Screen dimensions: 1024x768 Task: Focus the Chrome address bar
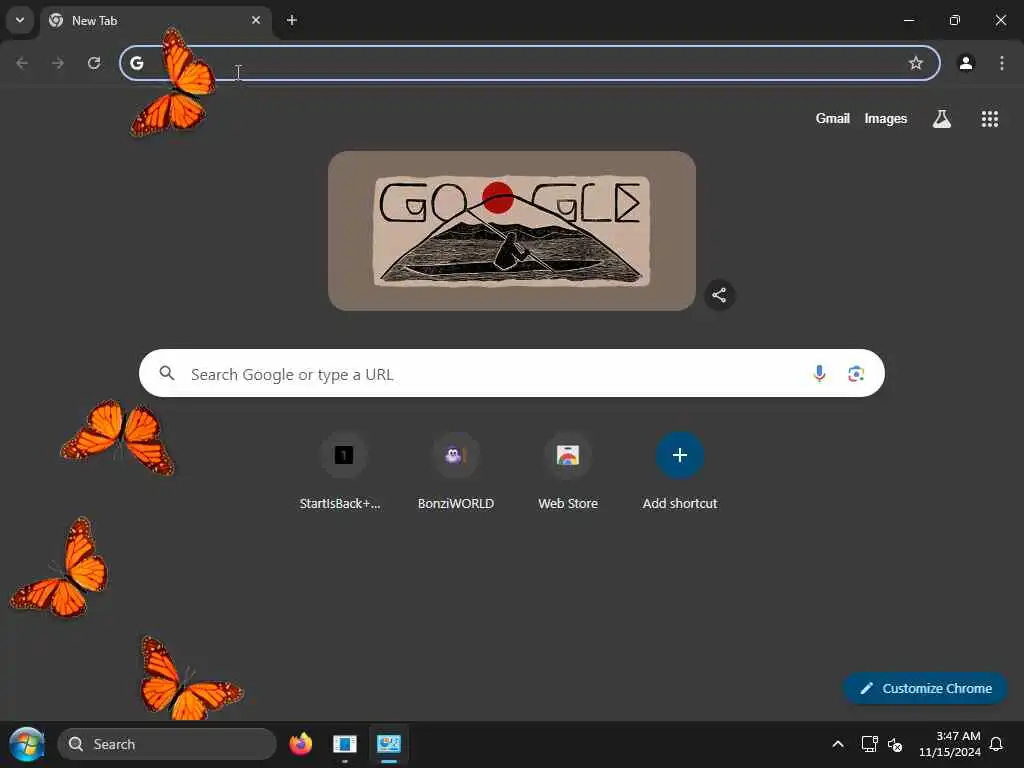[530, 63]
